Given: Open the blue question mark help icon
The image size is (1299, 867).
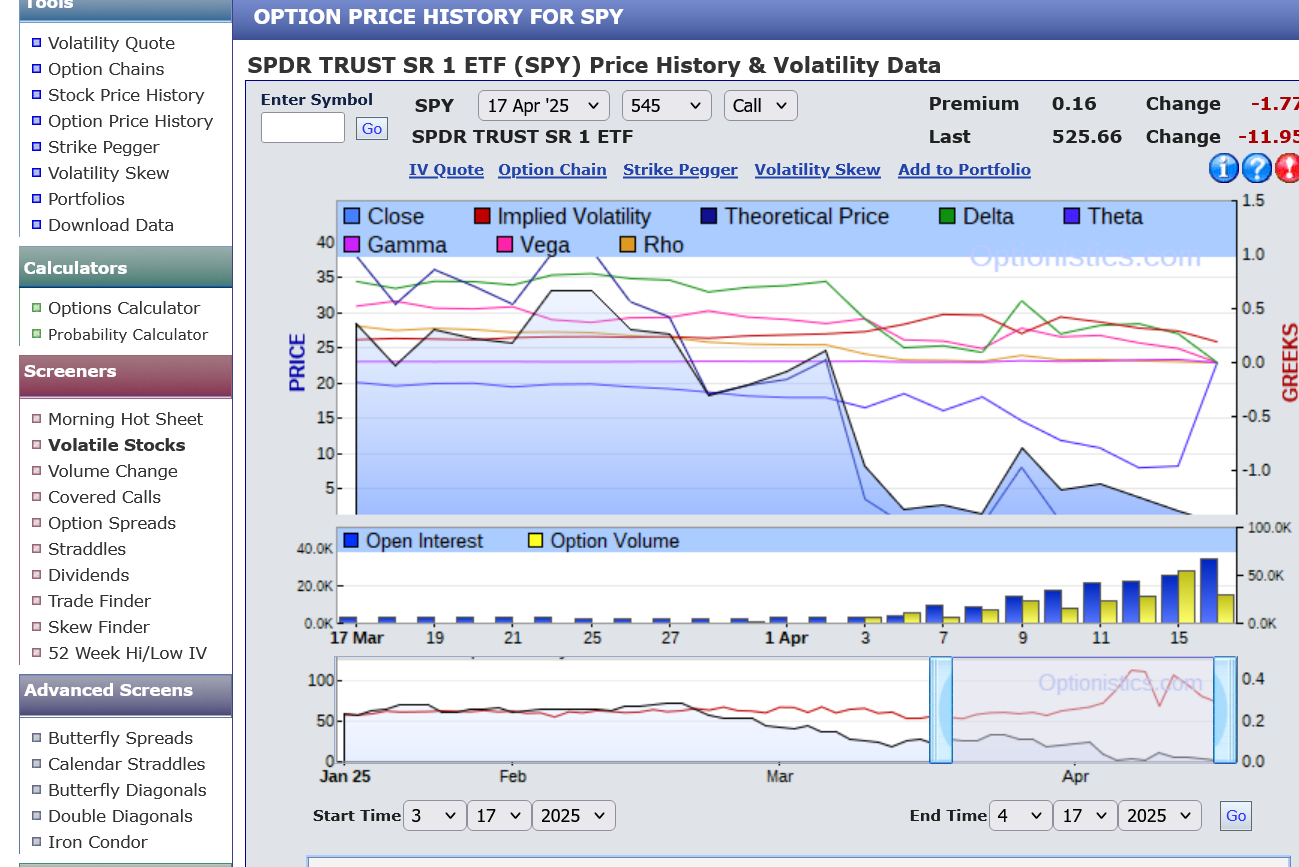Looking at the screenshot, I should [x=1256, y=168].
